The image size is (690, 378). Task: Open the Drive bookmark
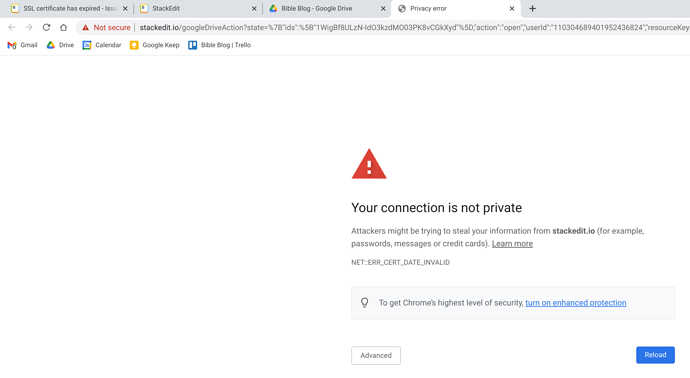tap(60, 45)
